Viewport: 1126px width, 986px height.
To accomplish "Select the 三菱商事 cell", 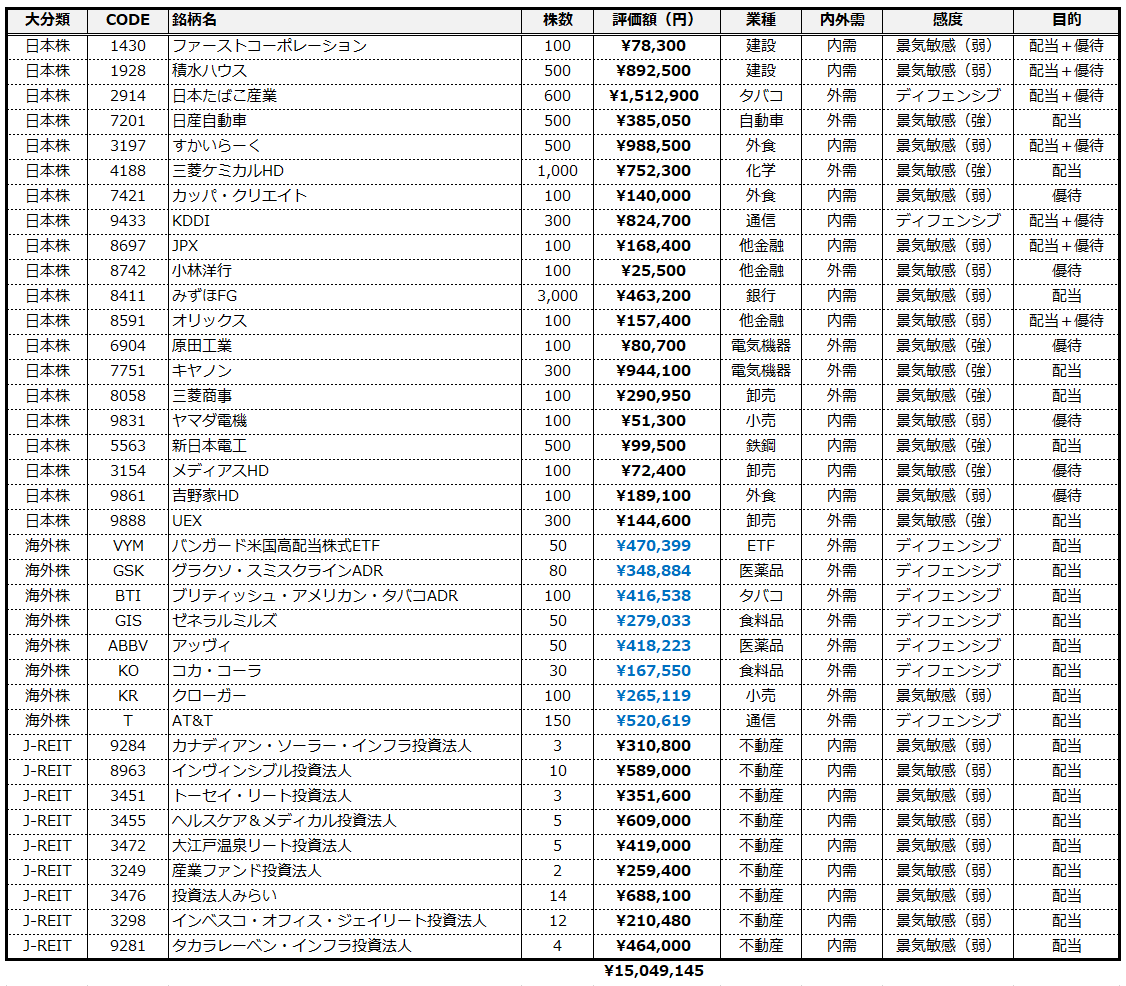I will (345, 396).
